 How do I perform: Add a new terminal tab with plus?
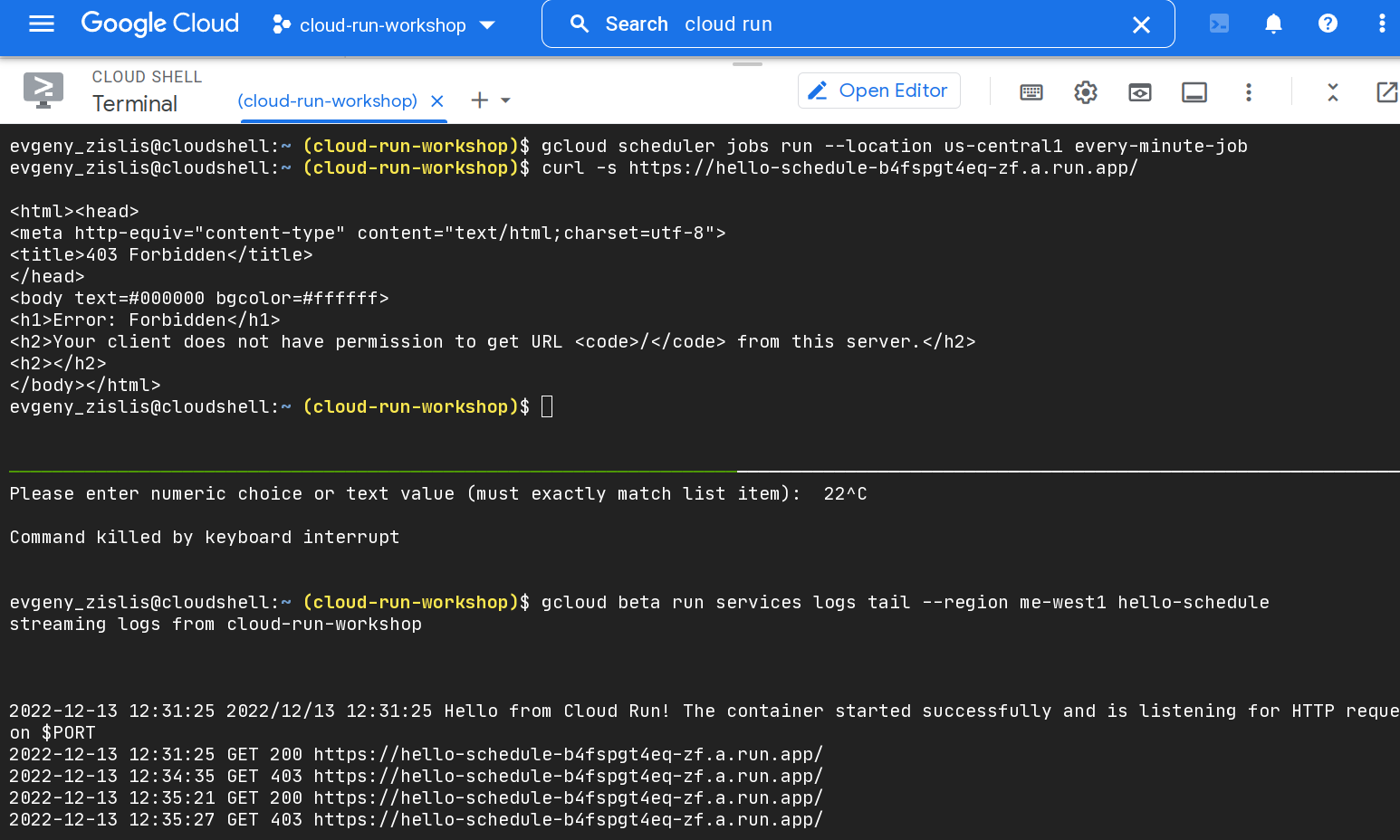(479, 100)
